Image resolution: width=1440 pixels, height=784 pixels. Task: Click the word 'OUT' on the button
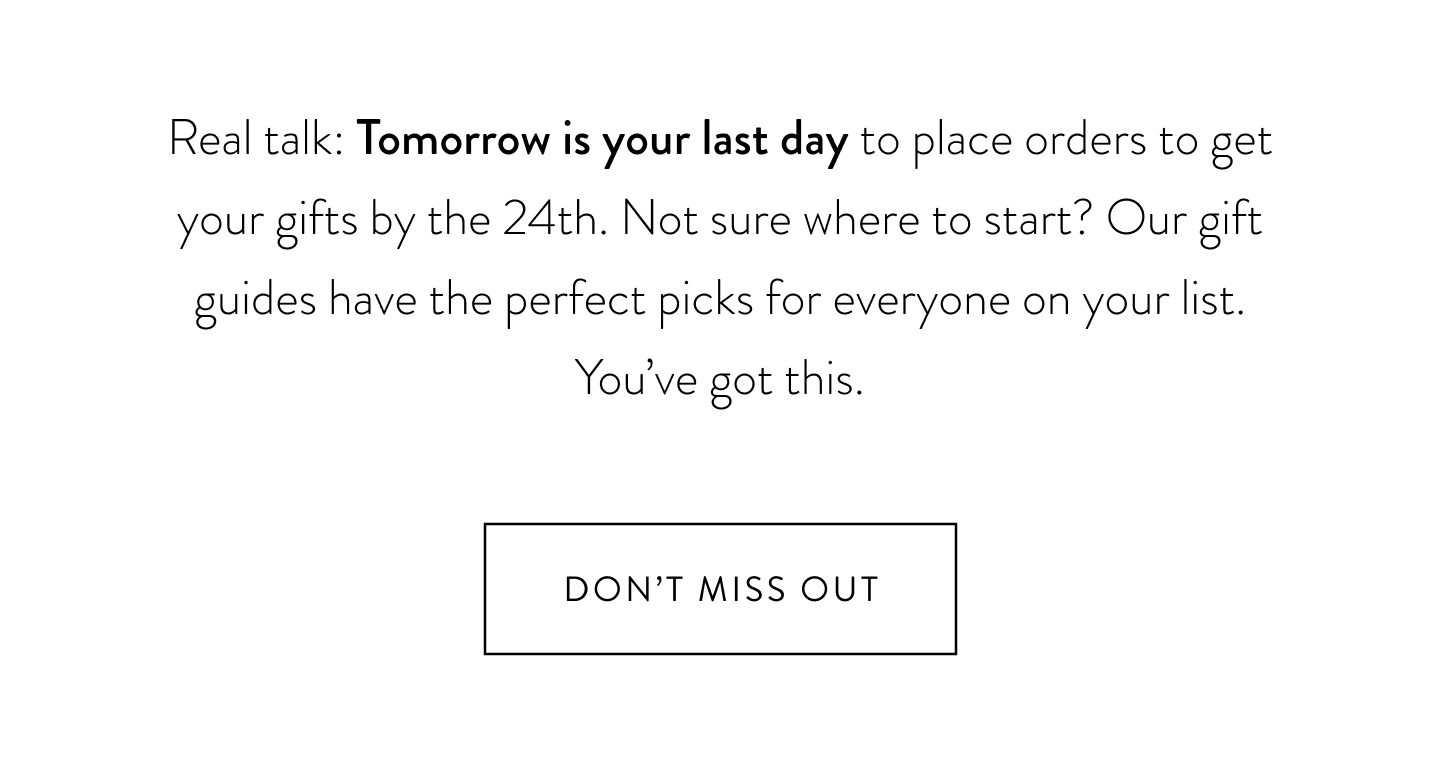click(x=840, y=590)
